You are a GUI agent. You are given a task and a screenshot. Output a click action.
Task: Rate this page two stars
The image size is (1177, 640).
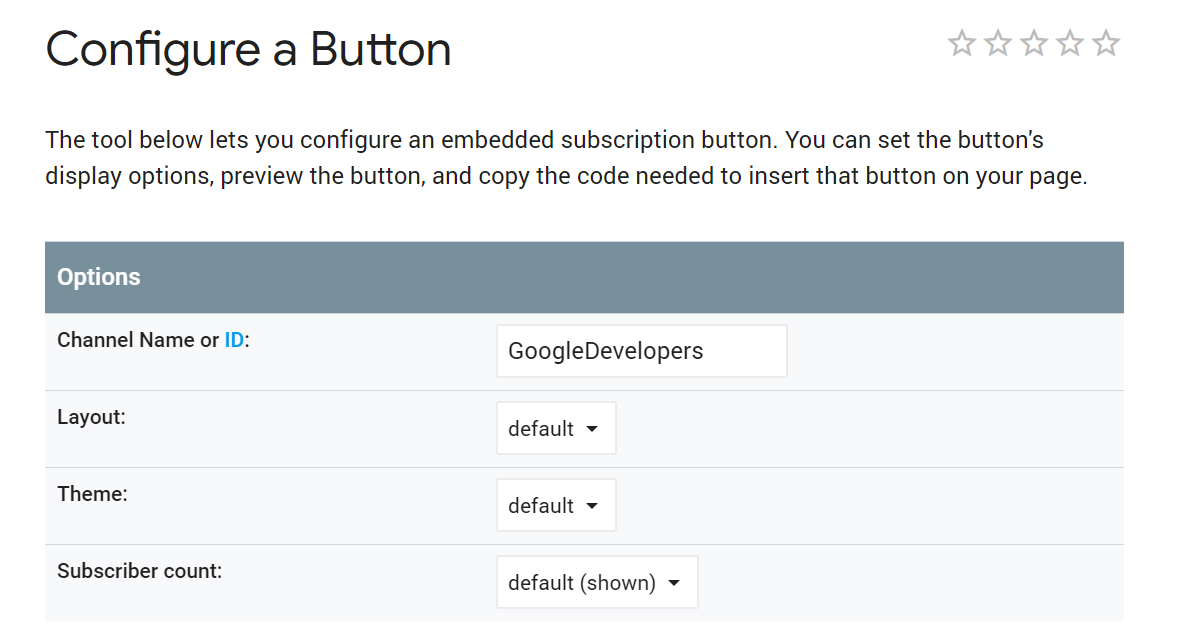[996, 44]
